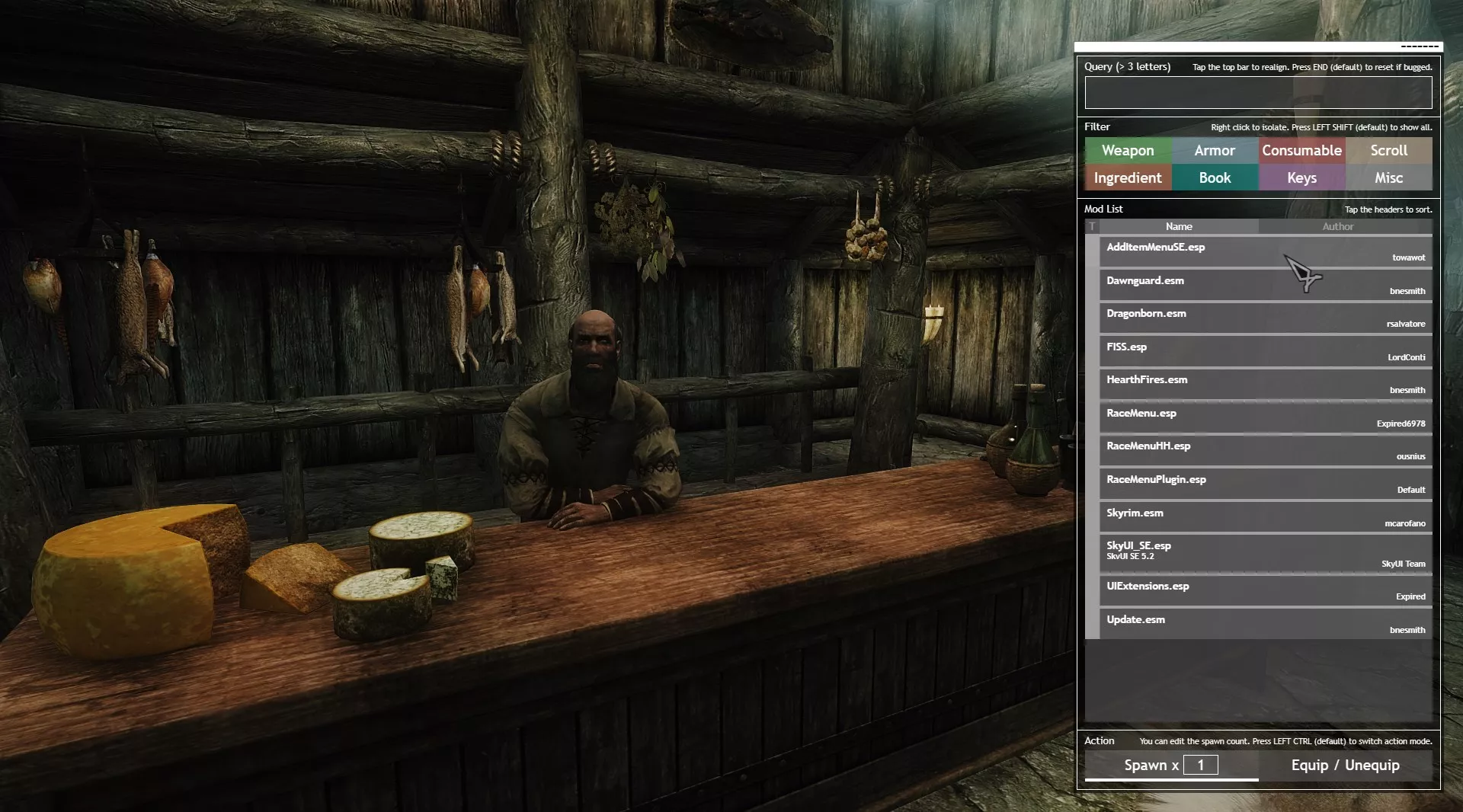Image resolution: width=1463 pixels, height=812 pixels.
Task: Toggle the Consumable filter
Action: (1302, 150)
